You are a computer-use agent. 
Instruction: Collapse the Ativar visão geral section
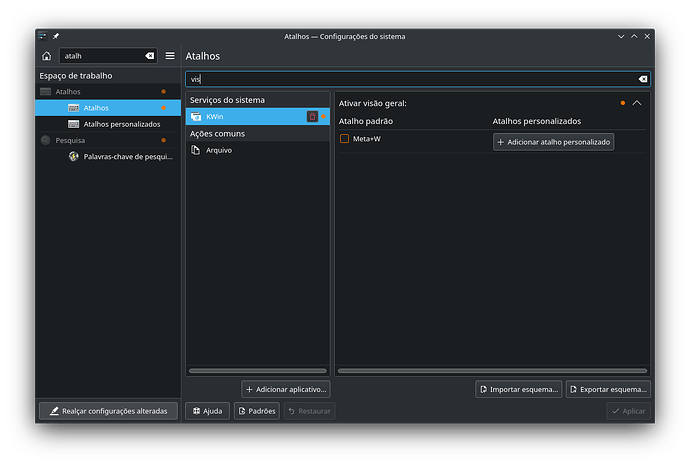click(637, 103)
